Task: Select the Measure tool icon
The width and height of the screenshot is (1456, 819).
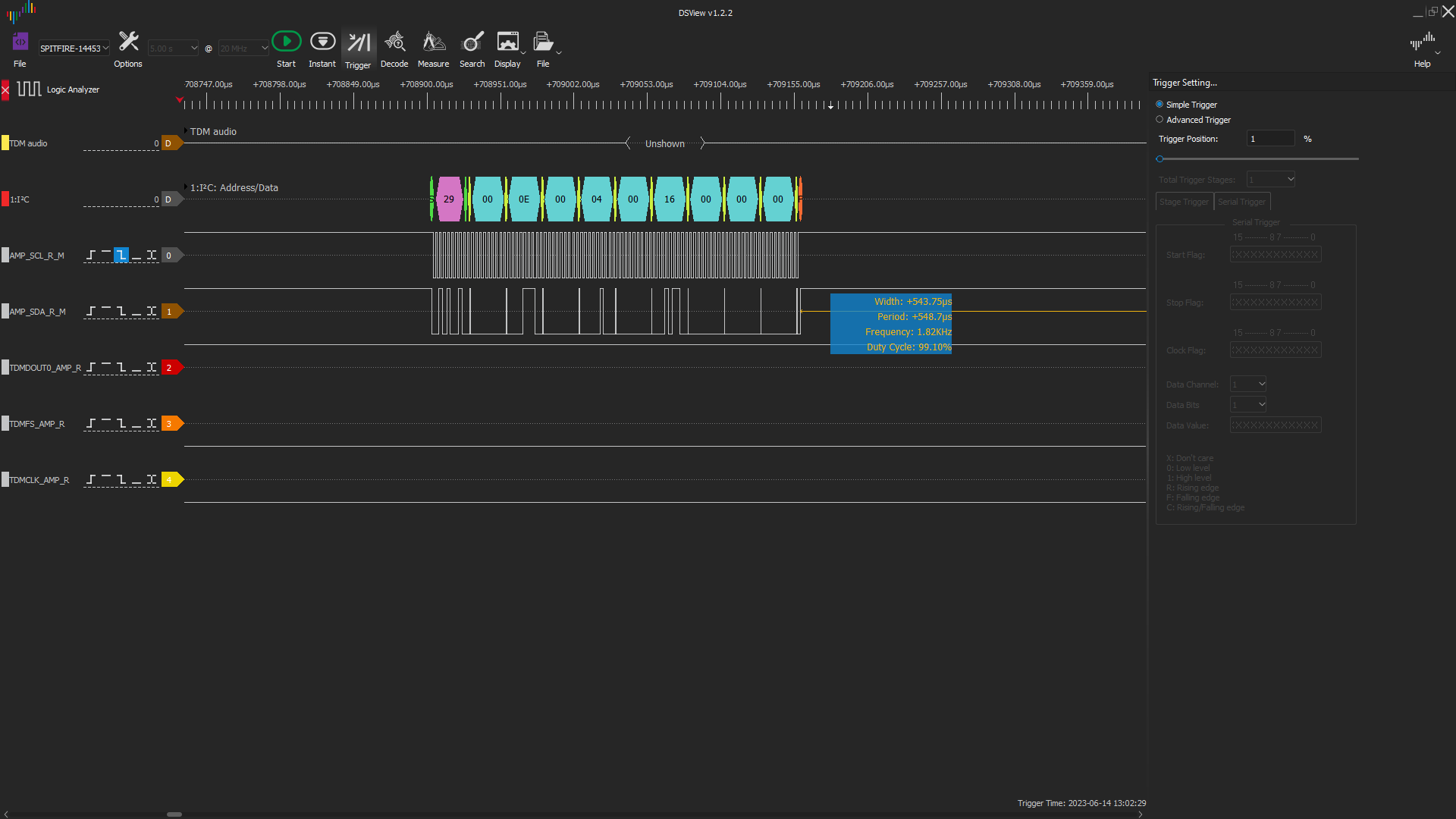Action: (x=433, y=42)
